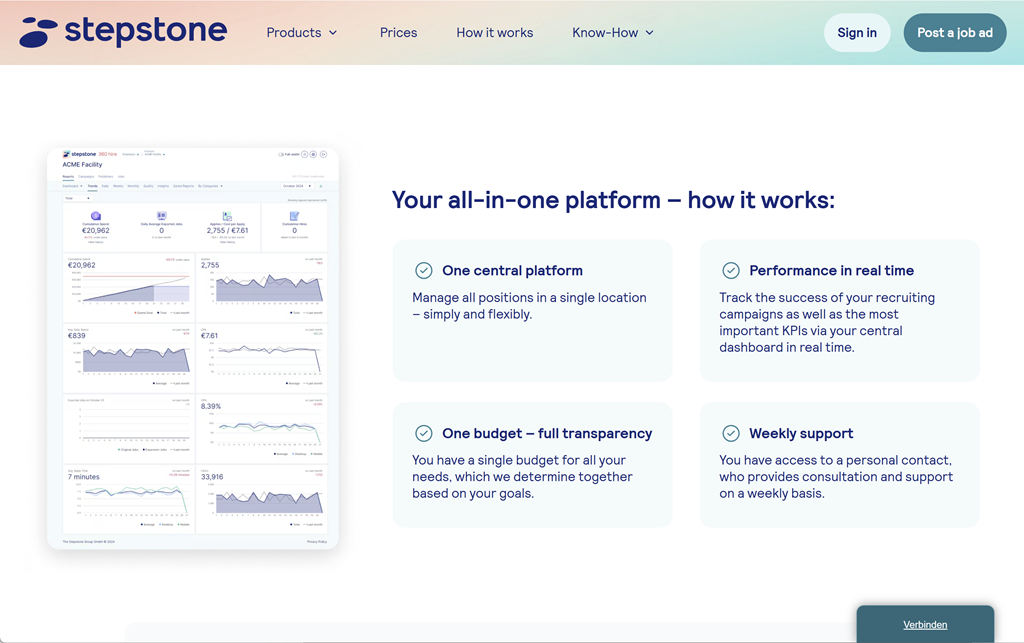Expand the Products dropdown menu
Image resolution: width=1024 pixels, height=643 pixels.
pyautogui.click(x=301, y=33)
